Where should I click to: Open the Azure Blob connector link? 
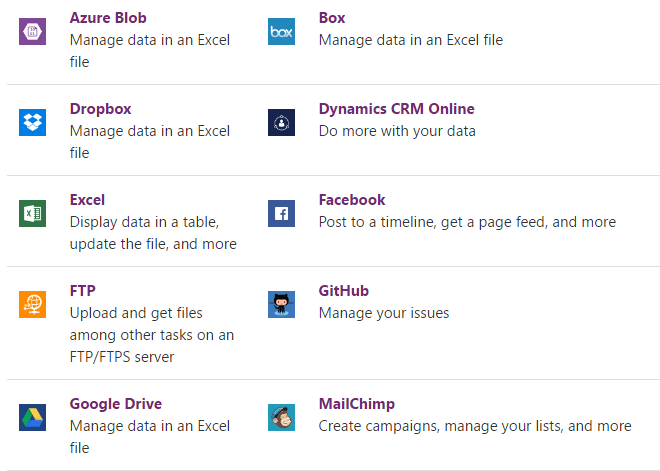pos(107,18)
